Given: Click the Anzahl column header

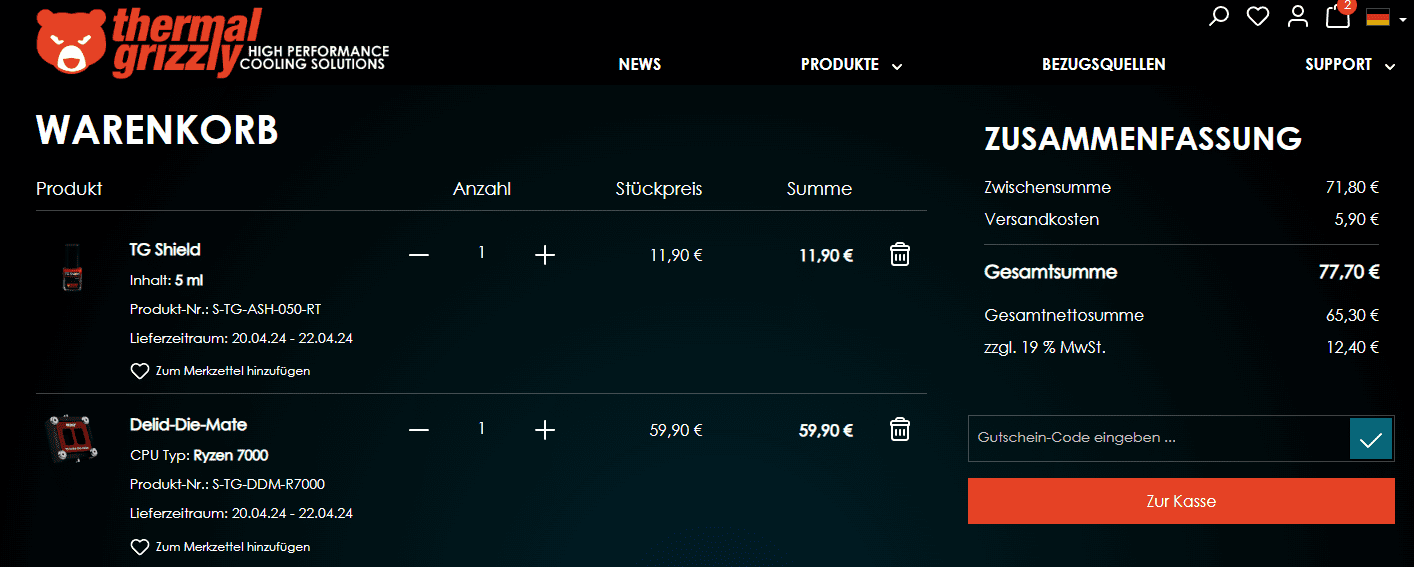Looking at the screenshot, I should point(482,189).
